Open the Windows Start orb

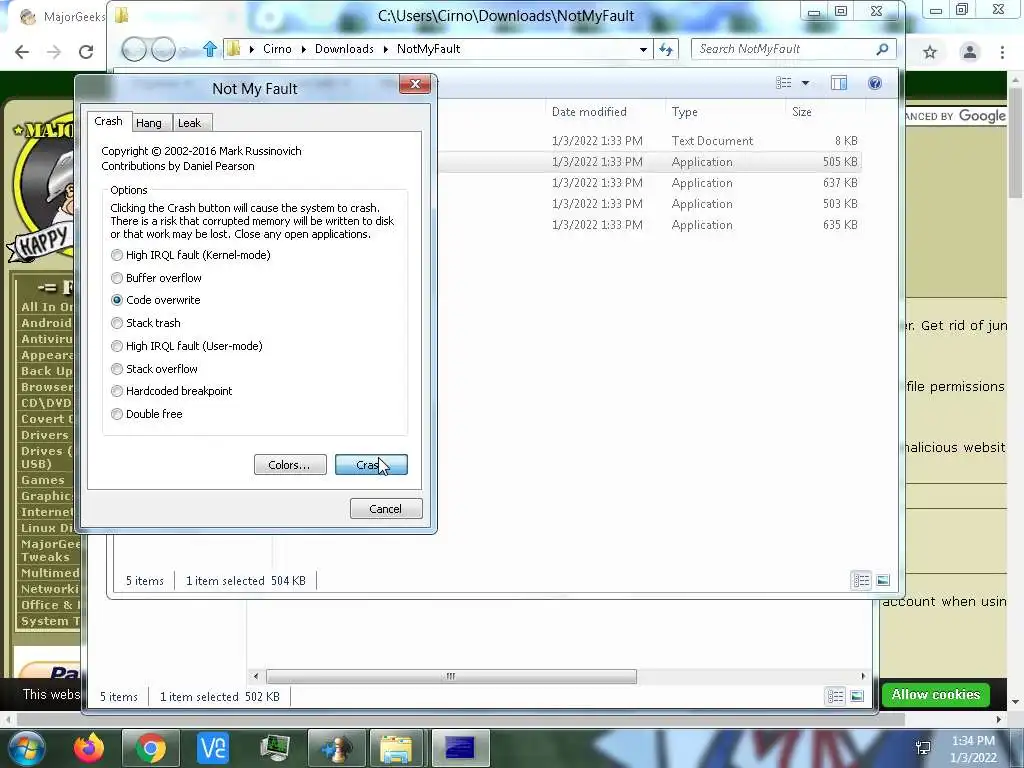point(26,748)
